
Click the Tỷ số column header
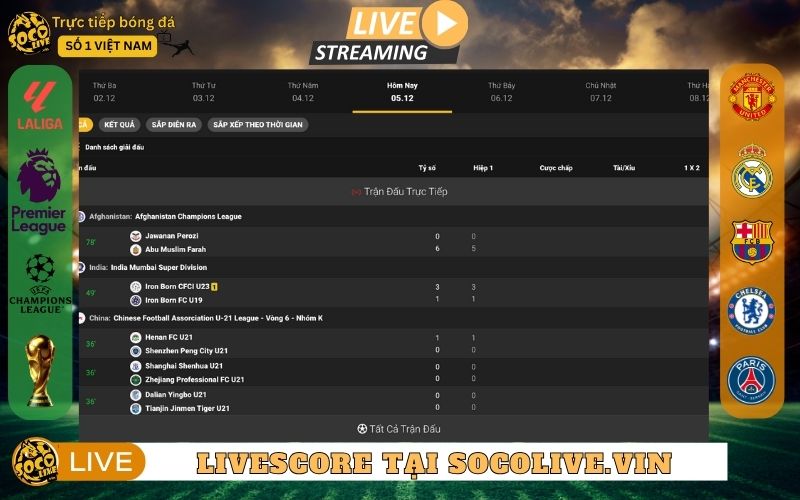pyautogui.click(x=427, y=168)
